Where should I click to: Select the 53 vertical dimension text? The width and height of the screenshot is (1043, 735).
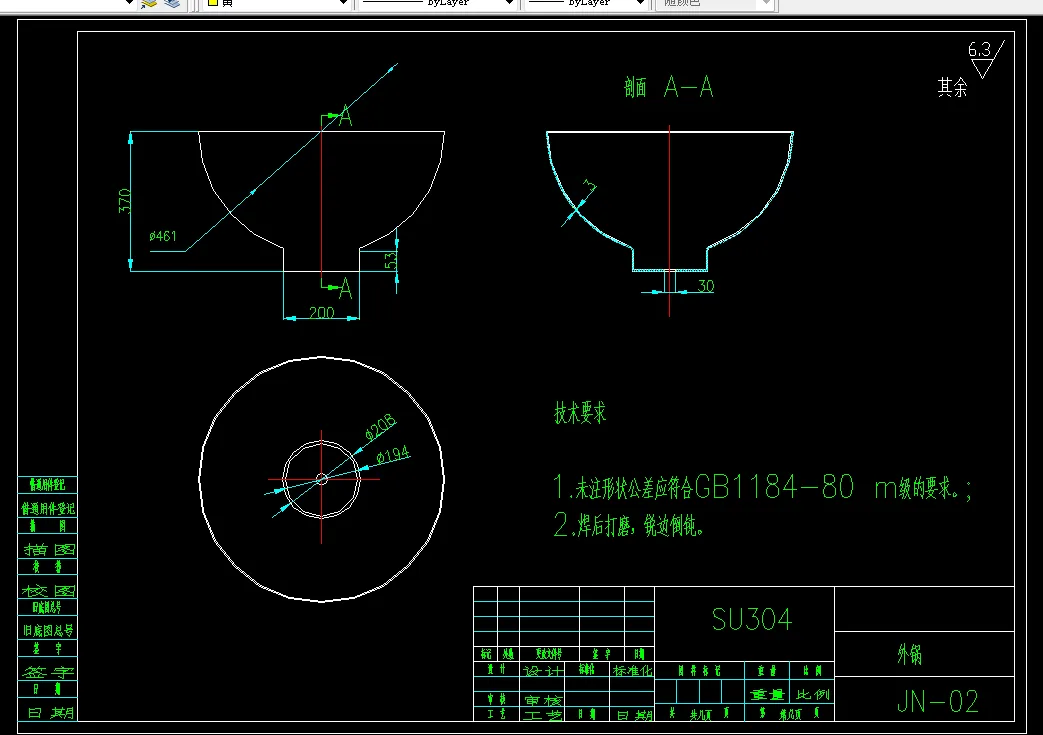390,259
